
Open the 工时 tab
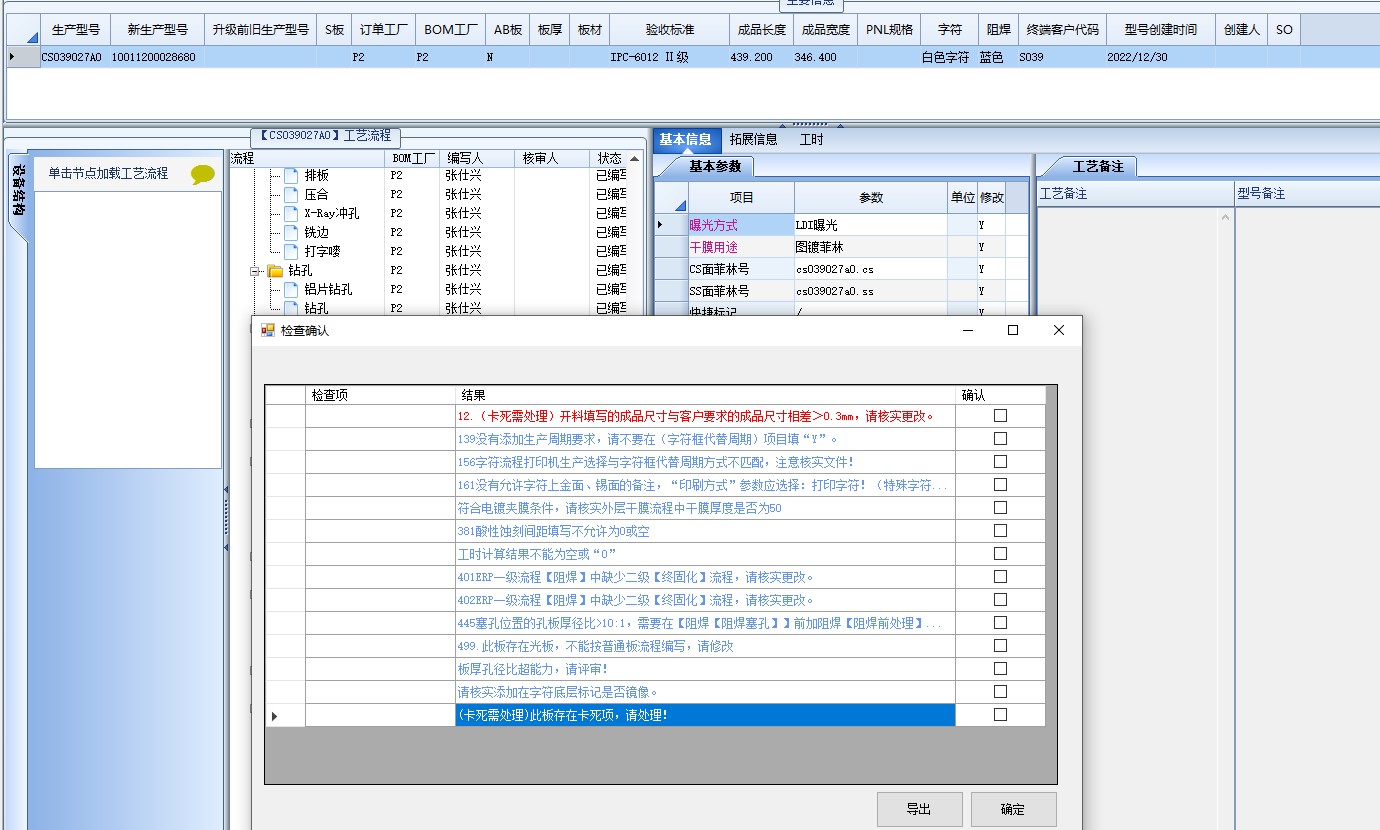tap(811, 140)
